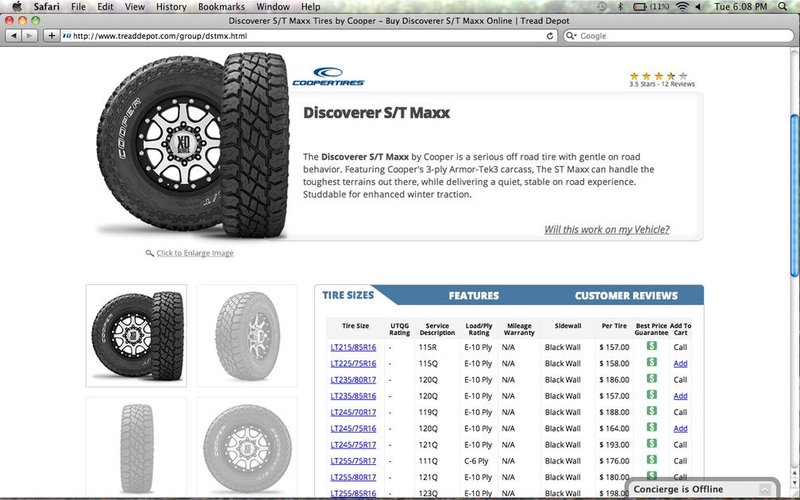Open the History menu
This screenshot has height=500, width=800.
coord(171,7)
